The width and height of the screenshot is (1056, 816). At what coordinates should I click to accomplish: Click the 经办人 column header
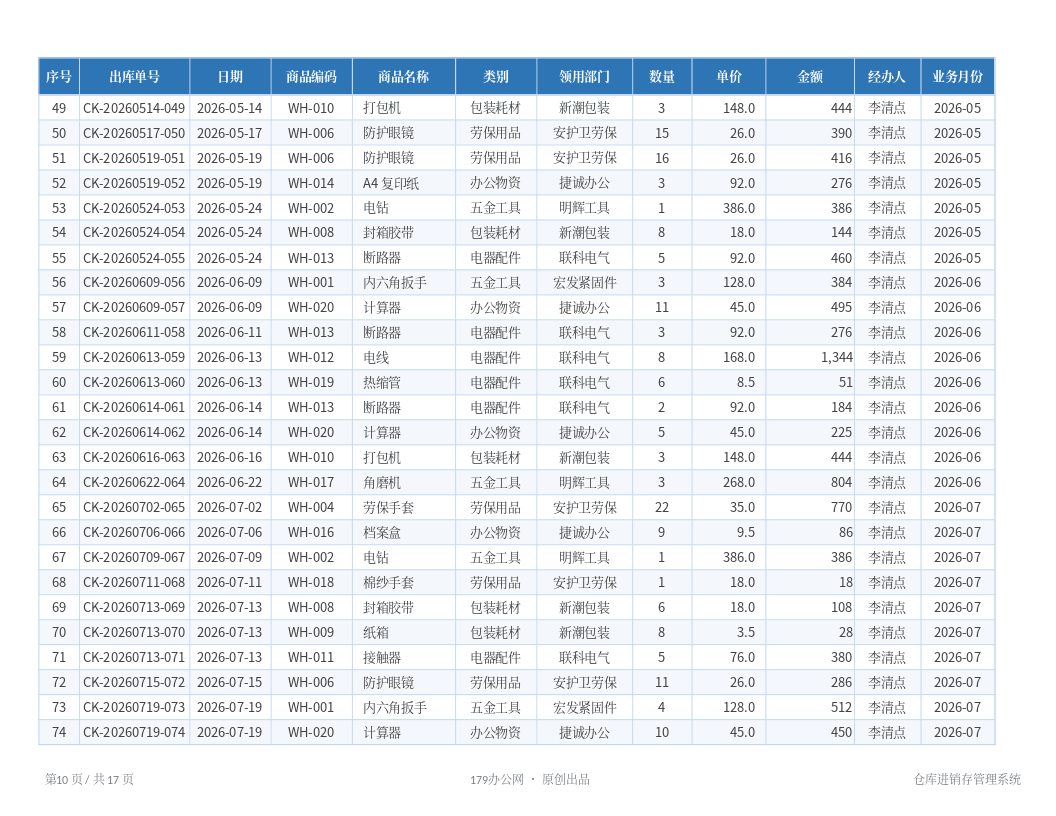click(887, 77)
